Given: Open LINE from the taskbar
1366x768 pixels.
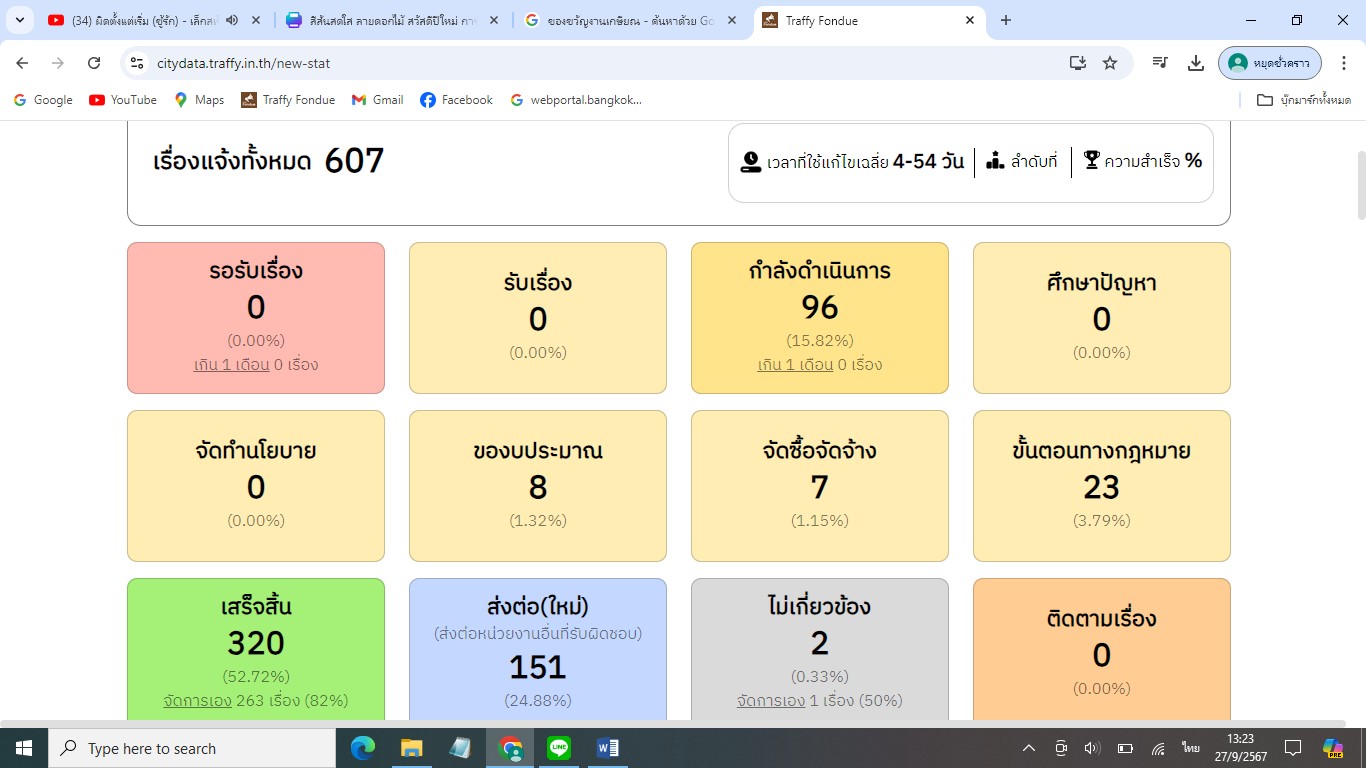Looking at the screenshot, I should tap(559, 748).
